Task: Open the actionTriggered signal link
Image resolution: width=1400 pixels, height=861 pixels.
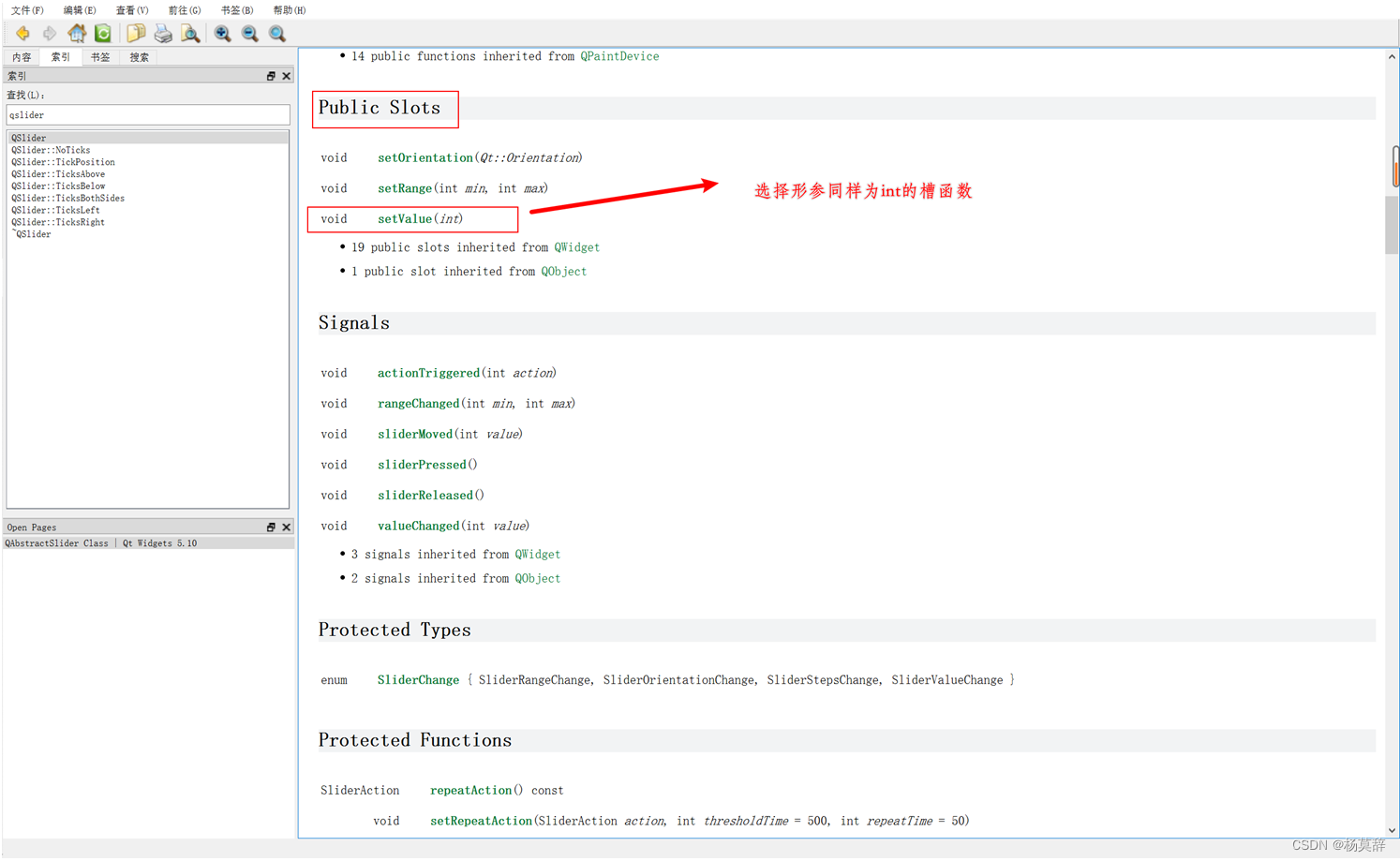Action: pyautogui.click(x=428, y=373)
